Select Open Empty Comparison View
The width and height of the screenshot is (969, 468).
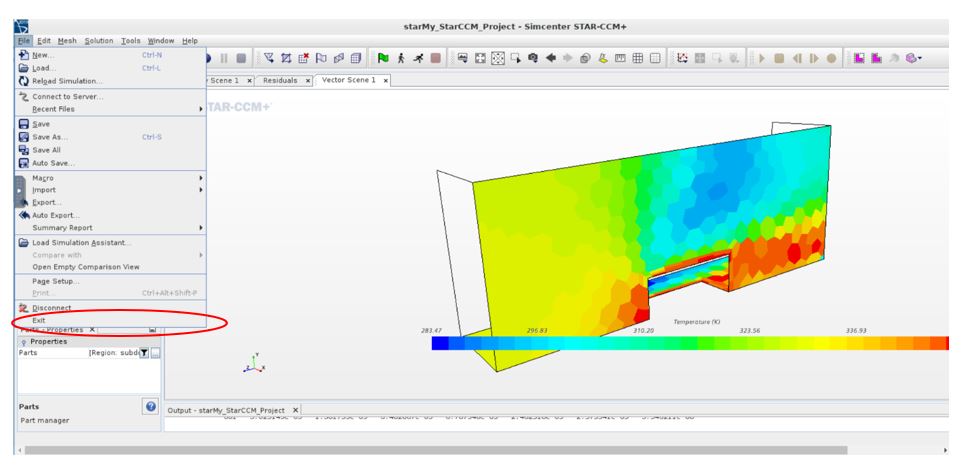tap(111, 267)
